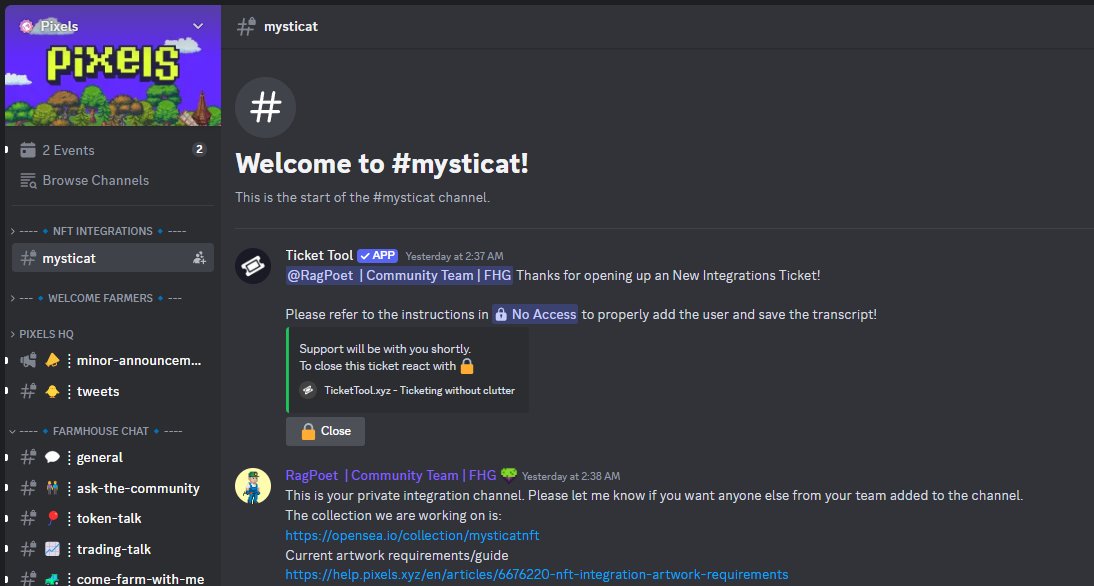Select the mysticat channel in sidebar
Screen dimensions: 1094x586
[113, 258]
